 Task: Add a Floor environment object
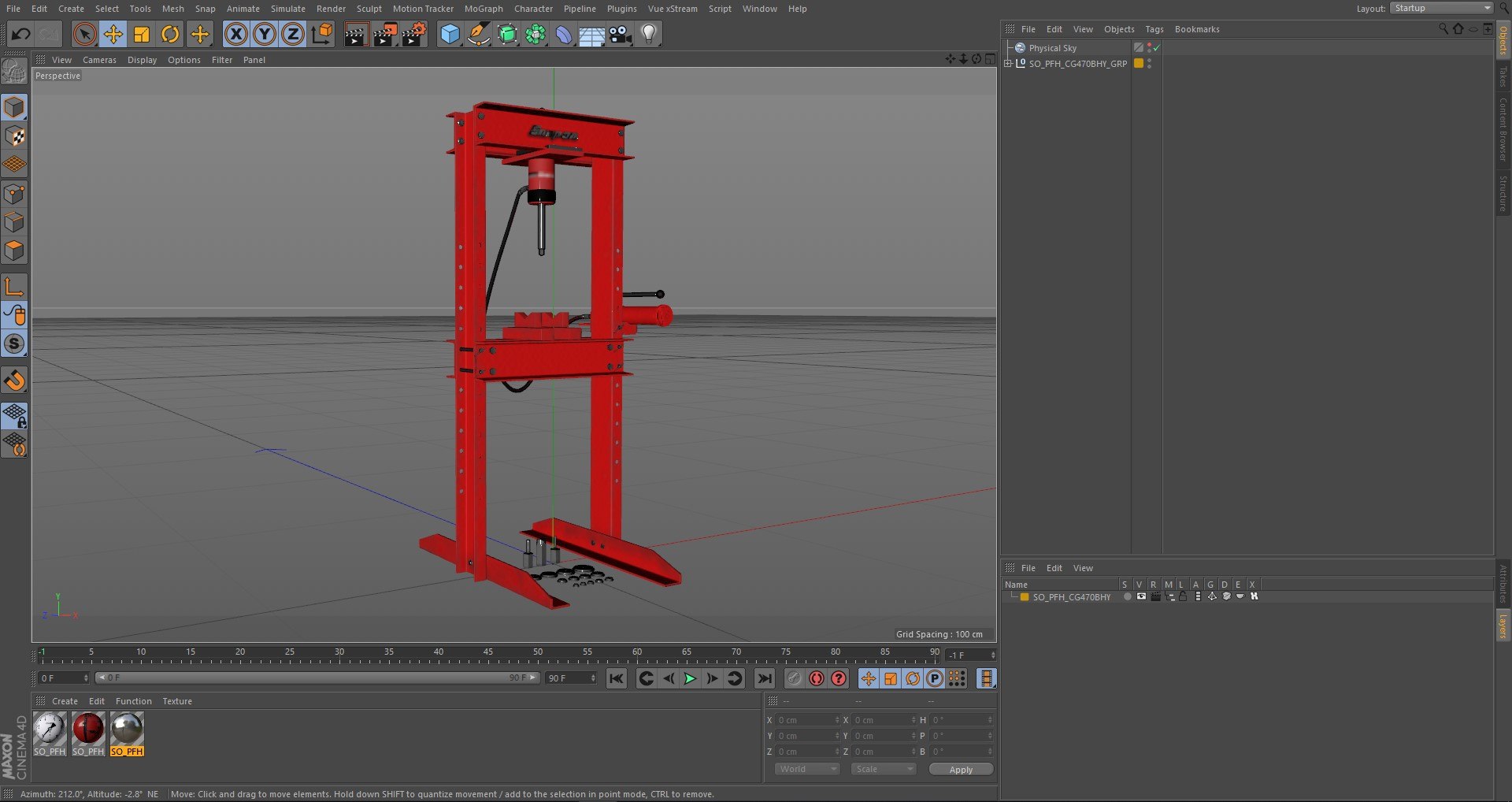[x=592, y=34]
